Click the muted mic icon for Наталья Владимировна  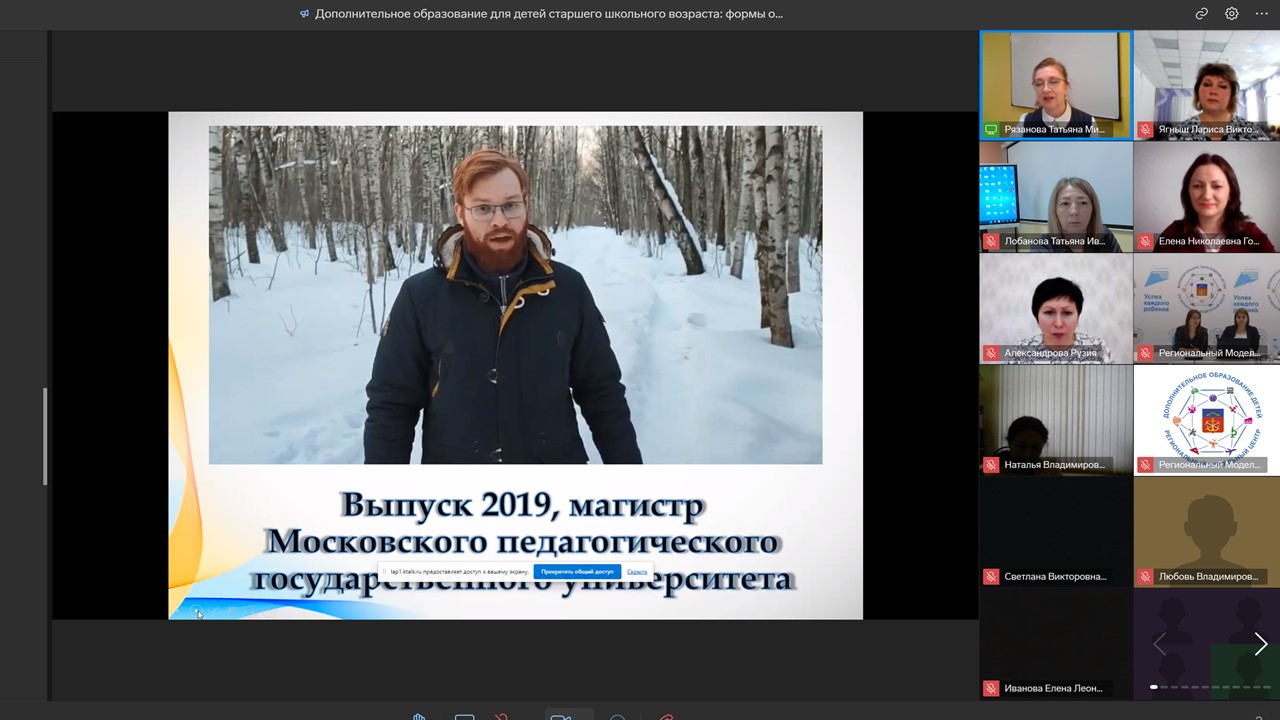pos(991,465)
